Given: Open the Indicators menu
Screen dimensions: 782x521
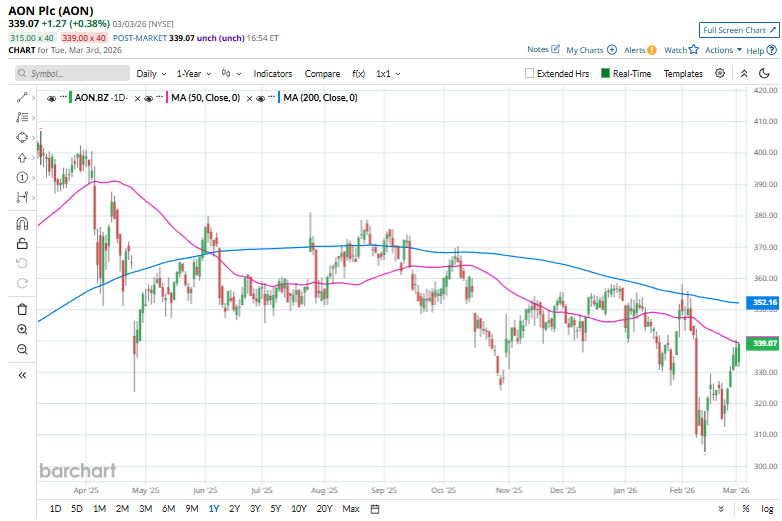Looking at the screenshot, I should click(273, 73).
